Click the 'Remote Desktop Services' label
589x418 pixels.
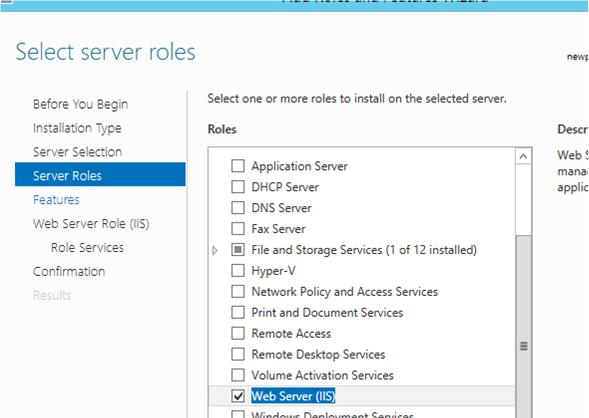click(x=318, y=354)
